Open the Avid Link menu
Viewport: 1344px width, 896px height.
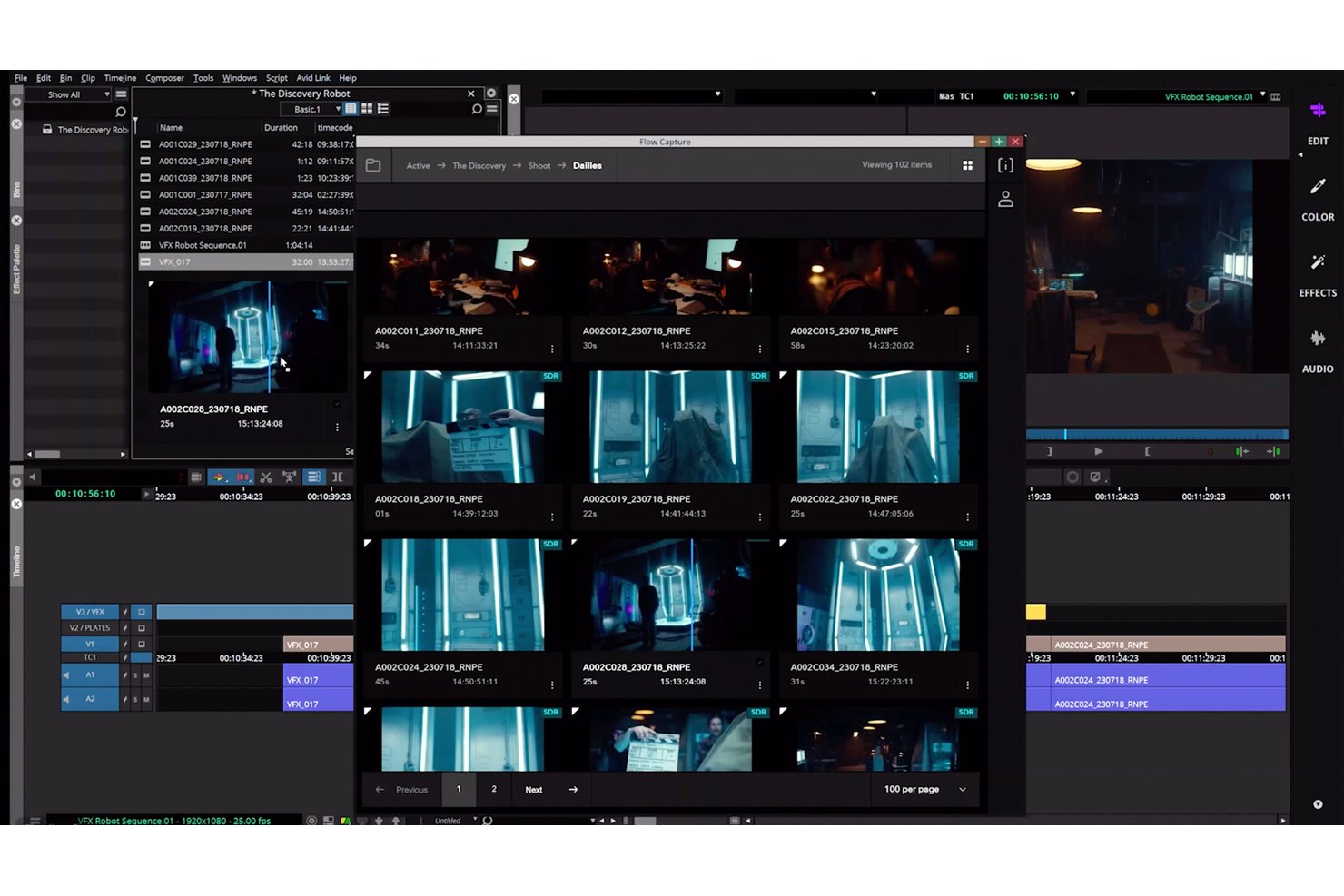[313, 78]
